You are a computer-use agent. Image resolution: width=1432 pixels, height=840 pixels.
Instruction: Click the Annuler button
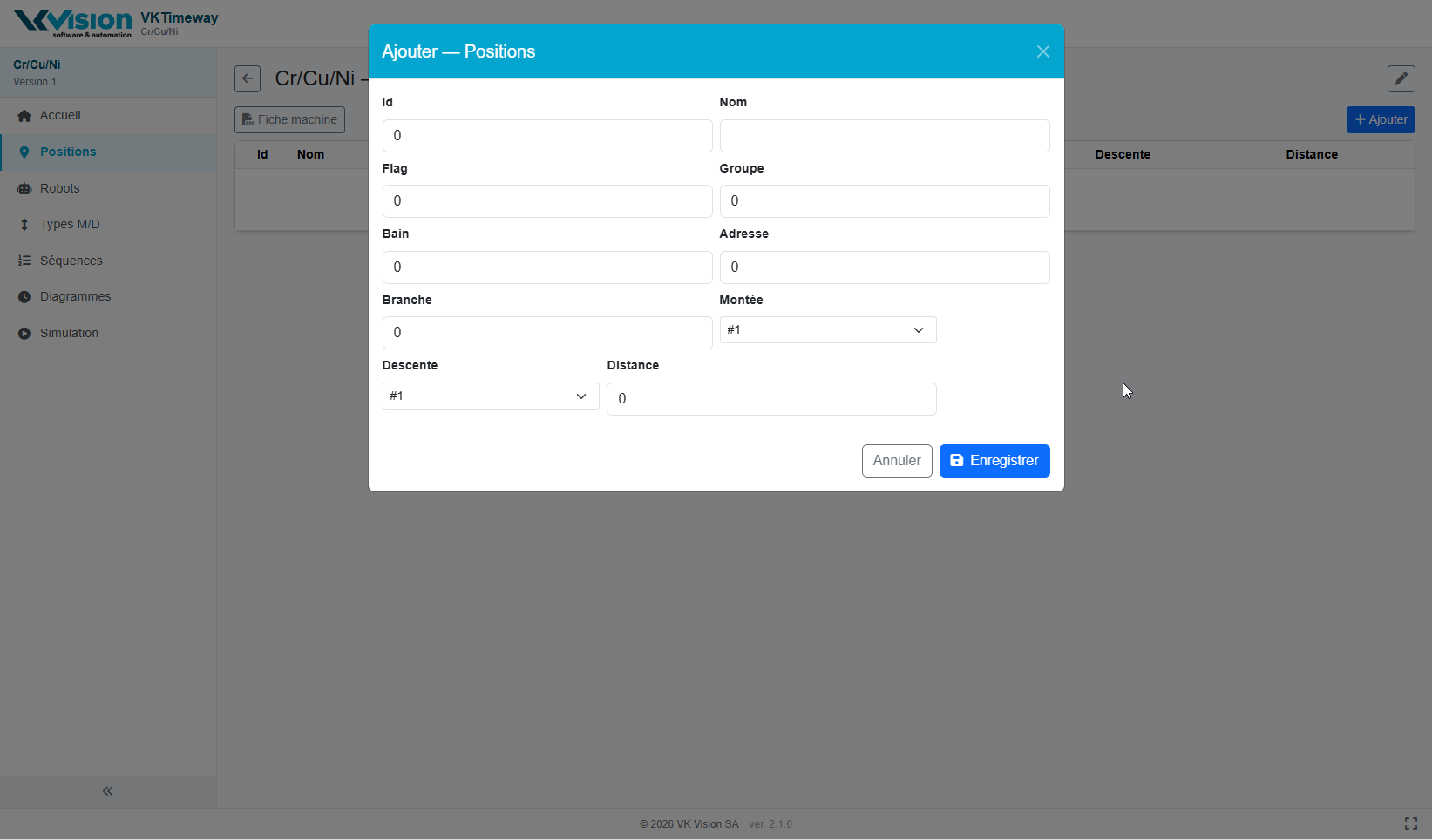point(896,461)
